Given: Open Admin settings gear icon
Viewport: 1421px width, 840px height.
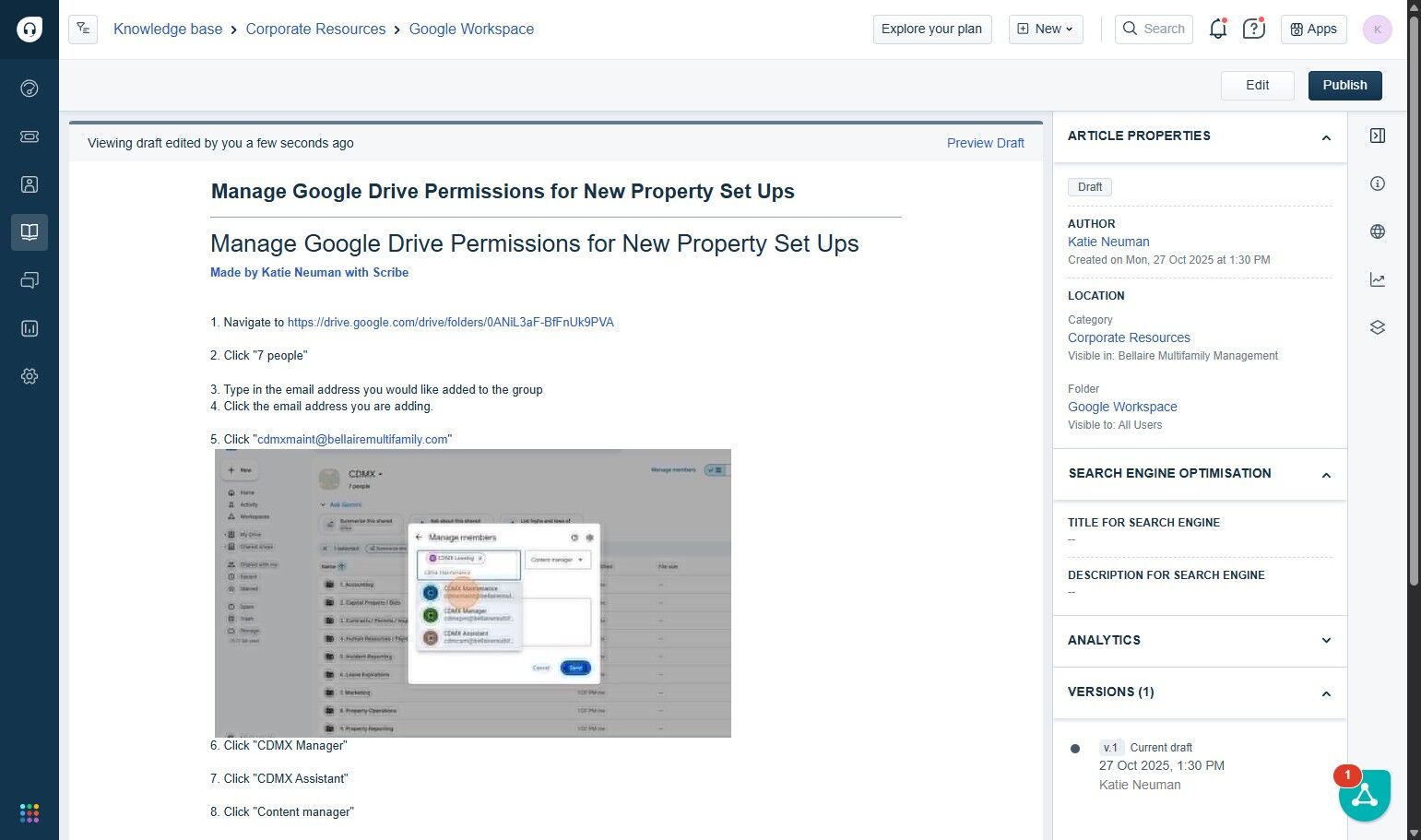Looking at the screenshot, I should point(30,376).
